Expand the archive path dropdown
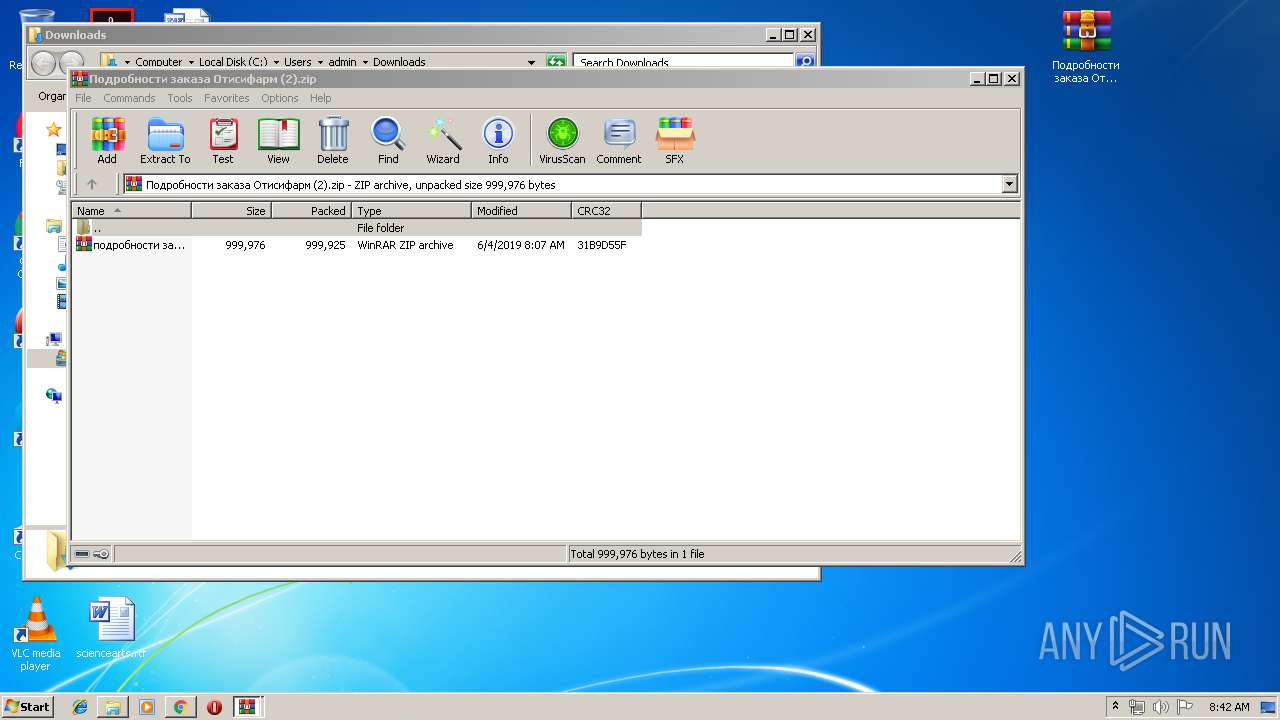Image resolution: width=1280 pixels, height=720 pixels. [1009, 184]
